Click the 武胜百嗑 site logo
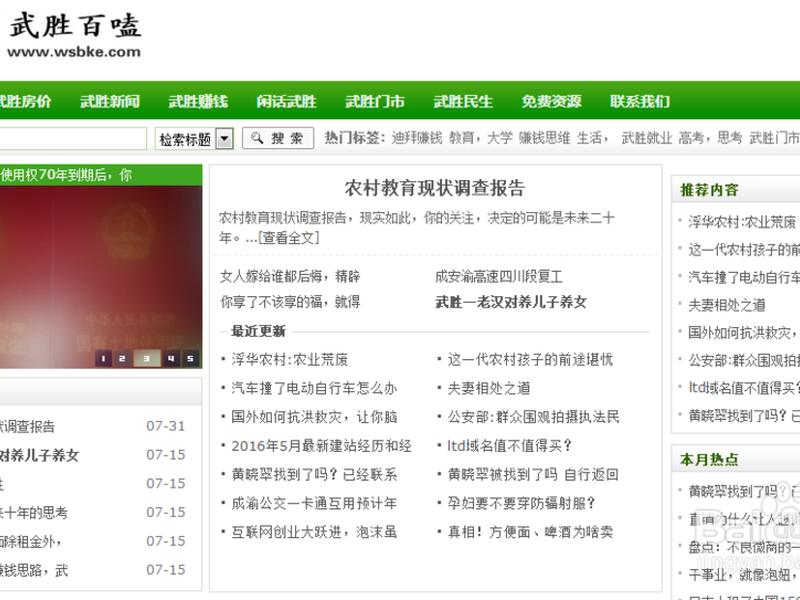The width and height of the screenshot is (800, 600). coord(74,36)
